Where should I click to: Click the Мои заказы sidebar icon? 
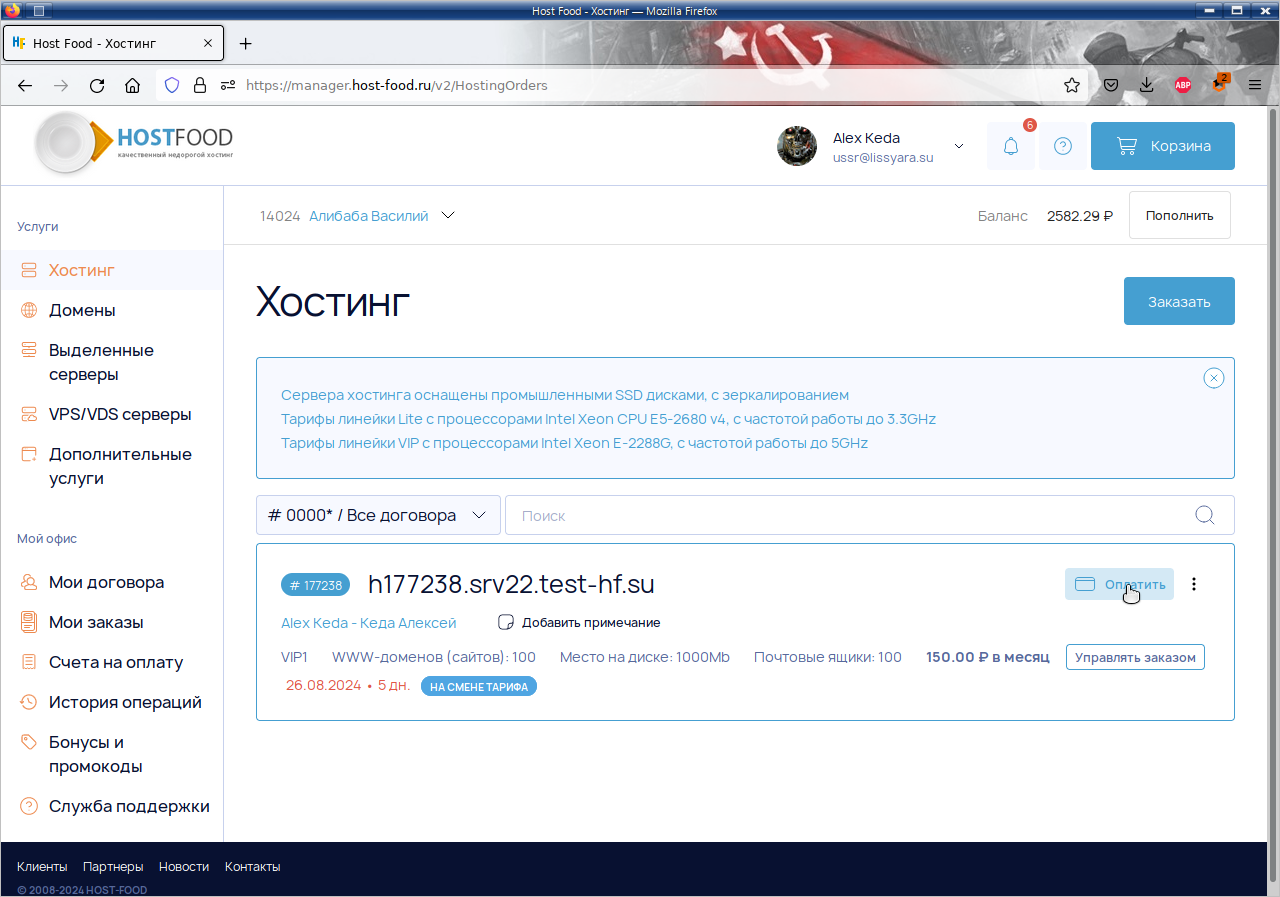(x=29, y=622)
